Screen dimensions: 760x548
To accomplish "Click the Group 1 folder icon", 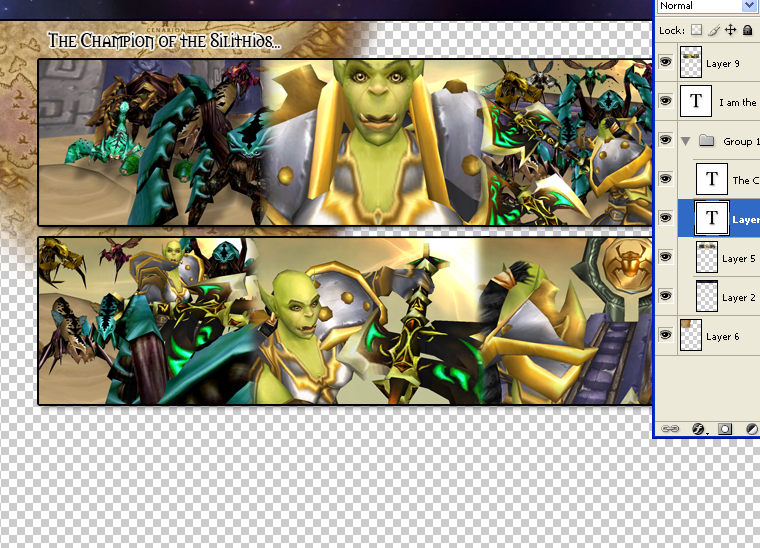I will pyautogui.click(x=707, y=141).
